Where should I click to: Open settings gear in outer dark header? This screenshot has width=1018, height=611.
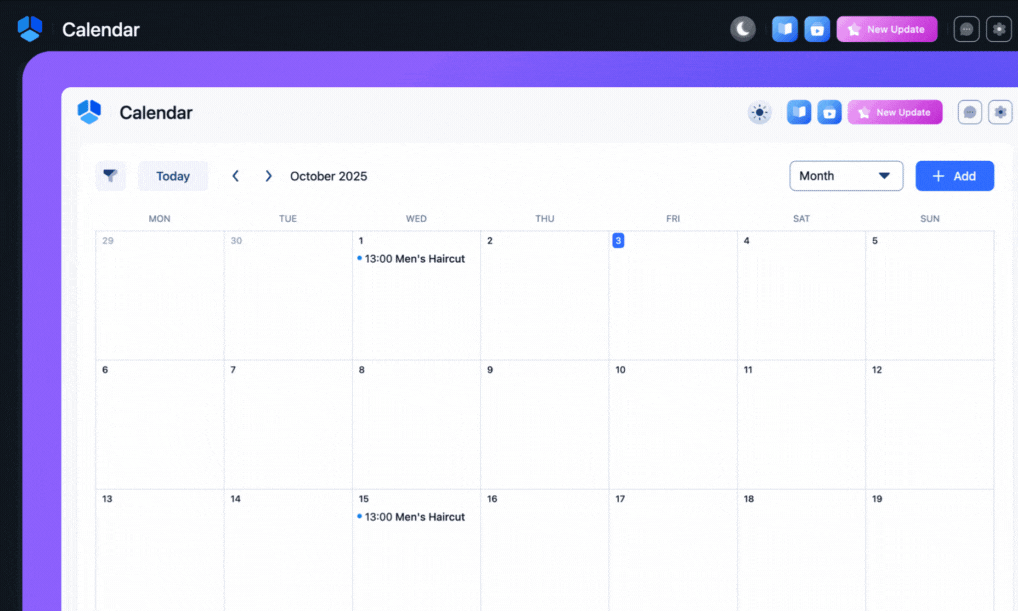coord(999,29)
